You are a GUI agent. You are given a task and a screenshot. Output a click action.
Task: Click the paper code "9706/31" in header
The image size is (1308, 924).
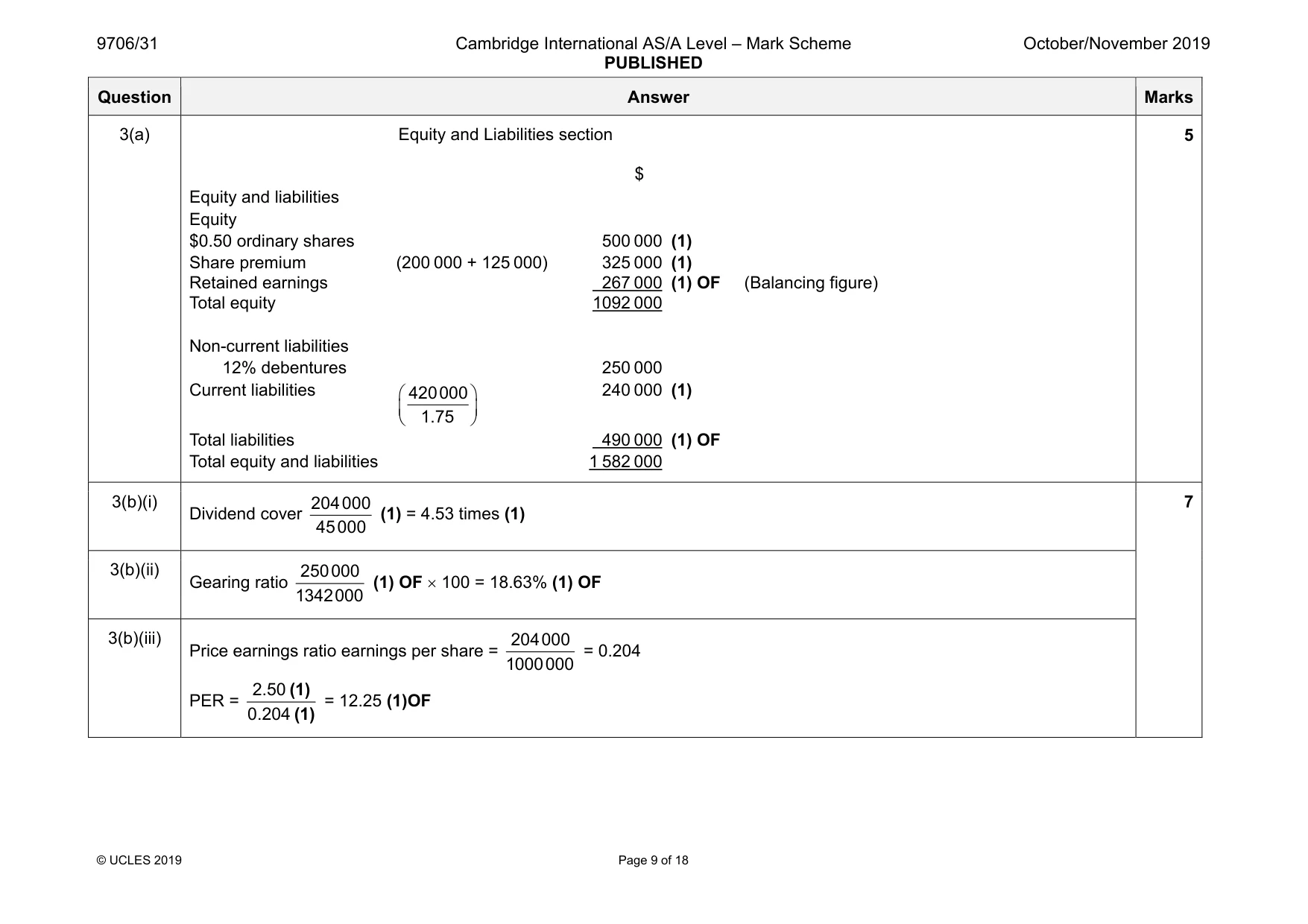[127, 43]
